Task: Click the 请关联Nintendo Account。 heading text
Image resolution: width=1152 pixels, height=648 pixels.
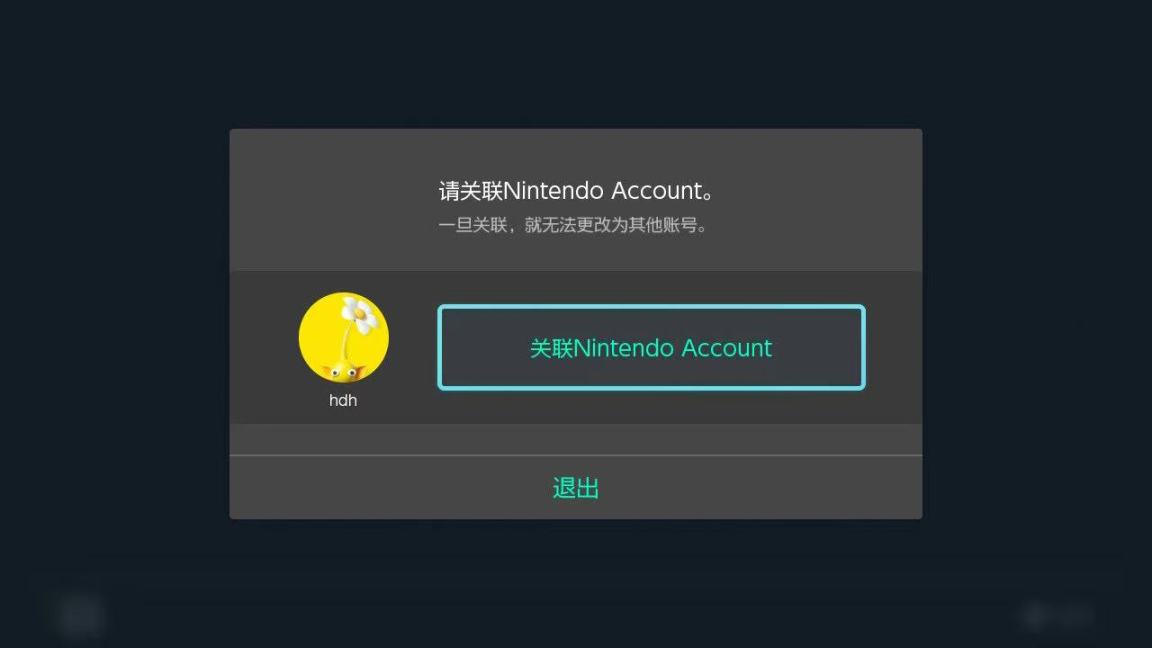Action: point(577,191)
